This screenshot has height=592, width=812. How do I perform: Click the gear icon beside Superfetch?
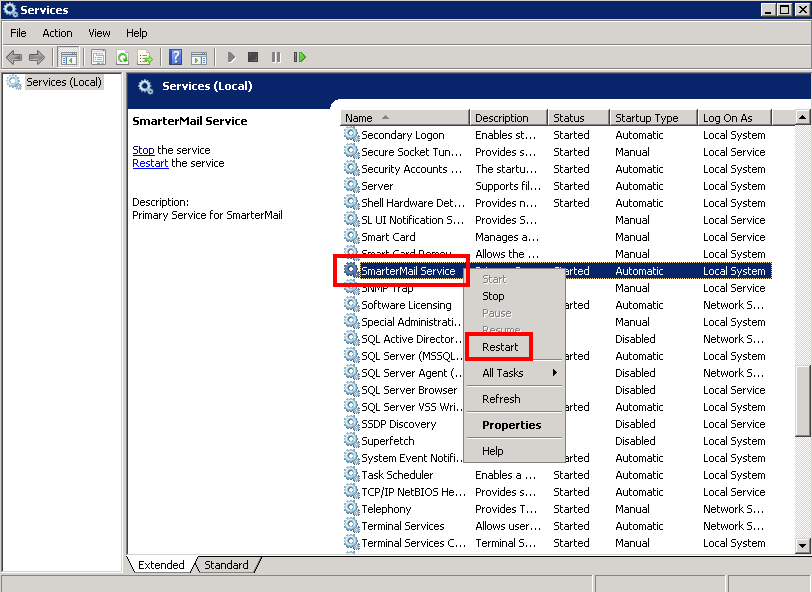[x=352, y=441]
